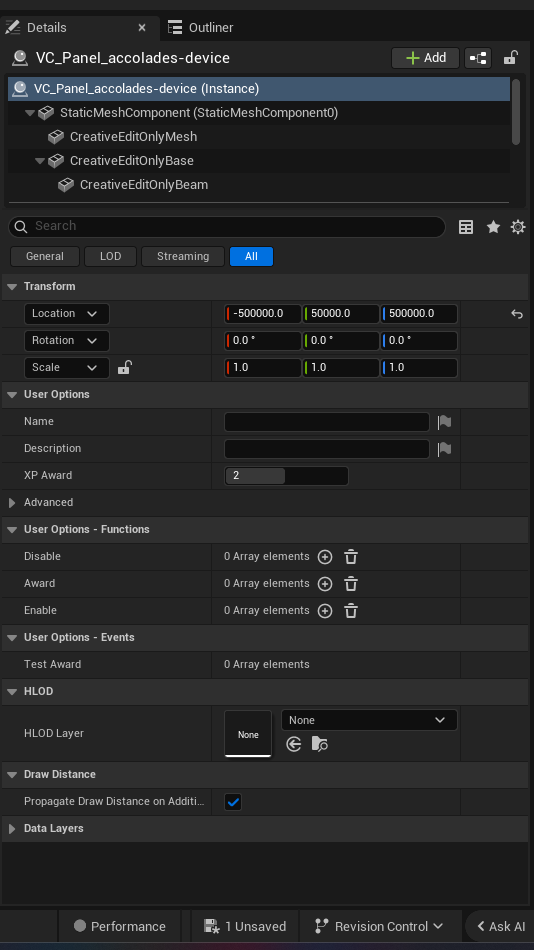534x950 pixels.
Task: Click the Description text field
Action: click(327, 448)
